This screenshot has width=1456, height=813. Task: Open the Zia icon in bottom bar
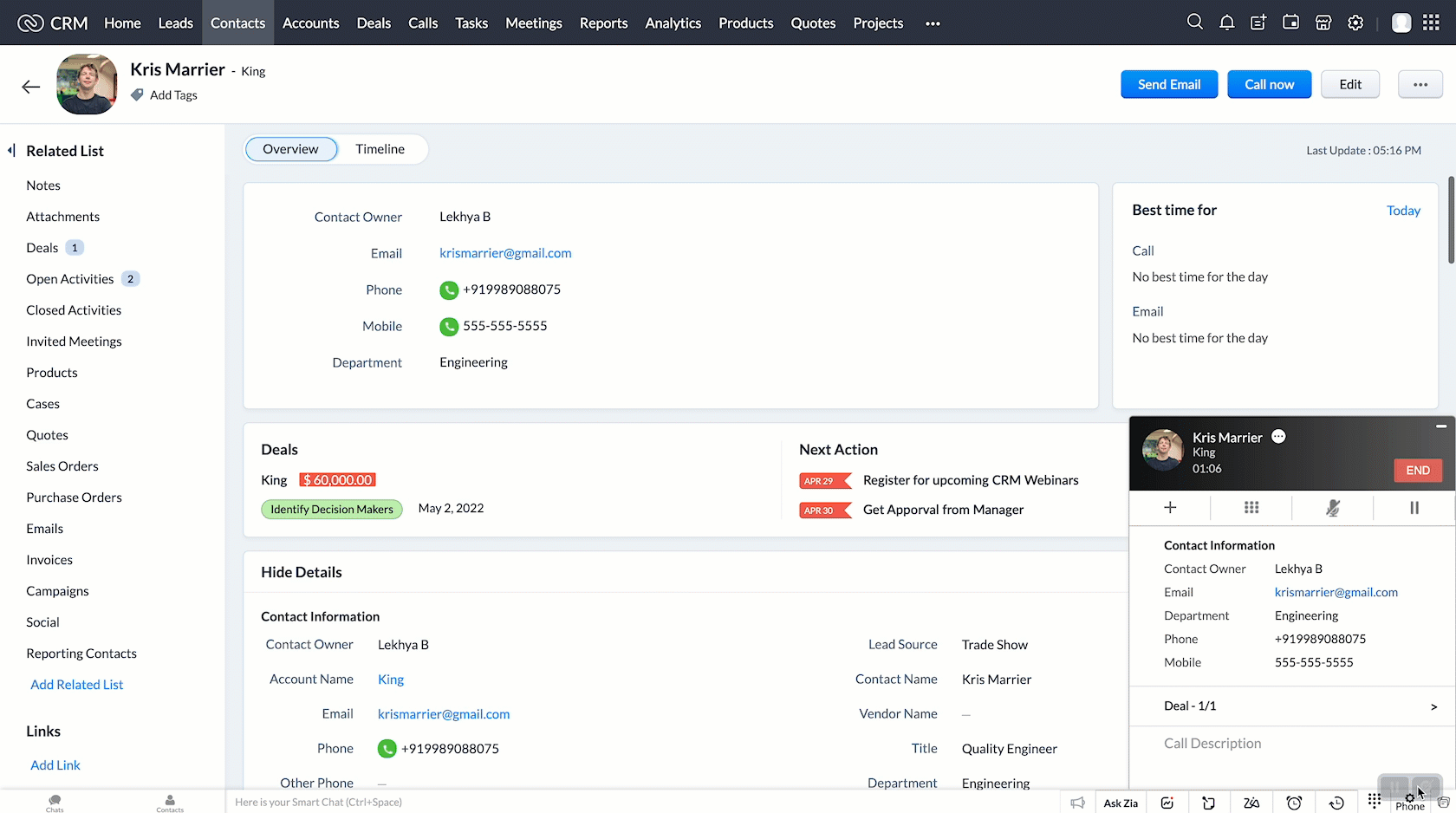[1251, 803]
